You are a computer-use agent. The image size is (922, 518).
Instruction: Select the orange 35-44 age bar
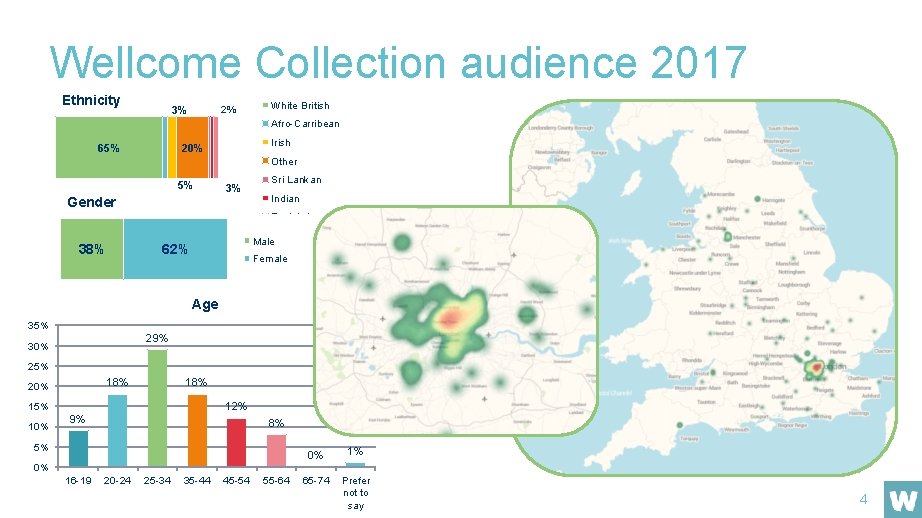click(197, 431)
